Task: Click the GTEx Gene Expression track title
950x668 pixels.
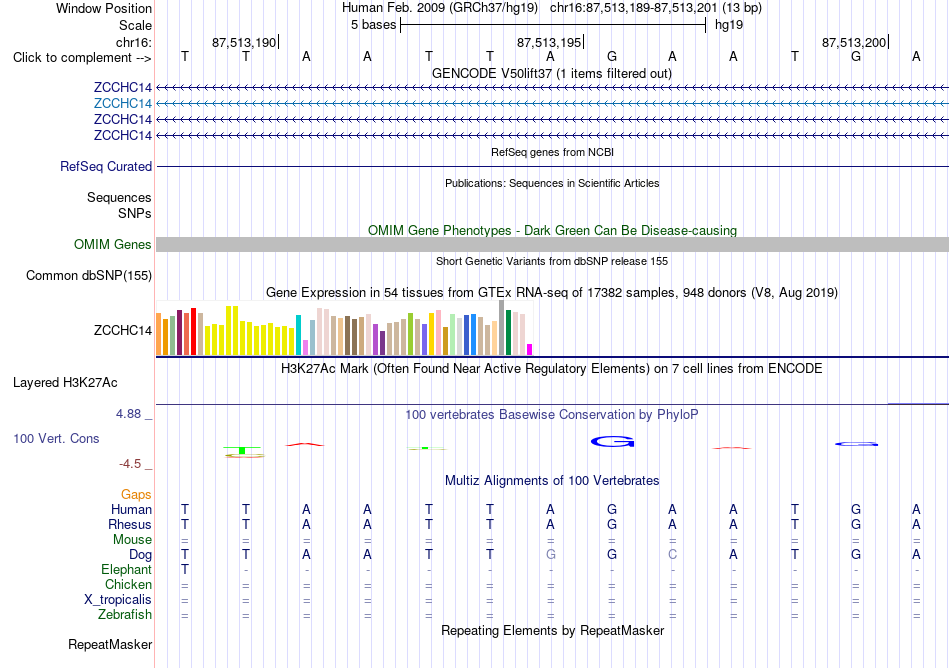Action: coord(552,293)
